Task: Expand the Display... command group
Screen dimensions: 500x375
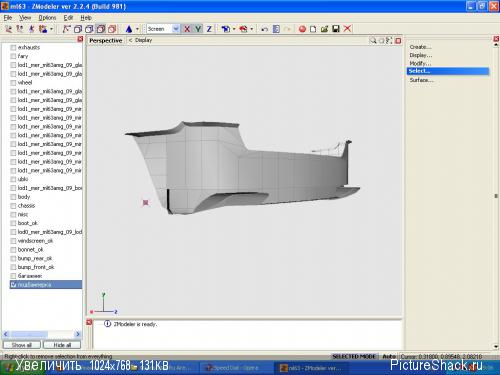Action: coord(421,55)
